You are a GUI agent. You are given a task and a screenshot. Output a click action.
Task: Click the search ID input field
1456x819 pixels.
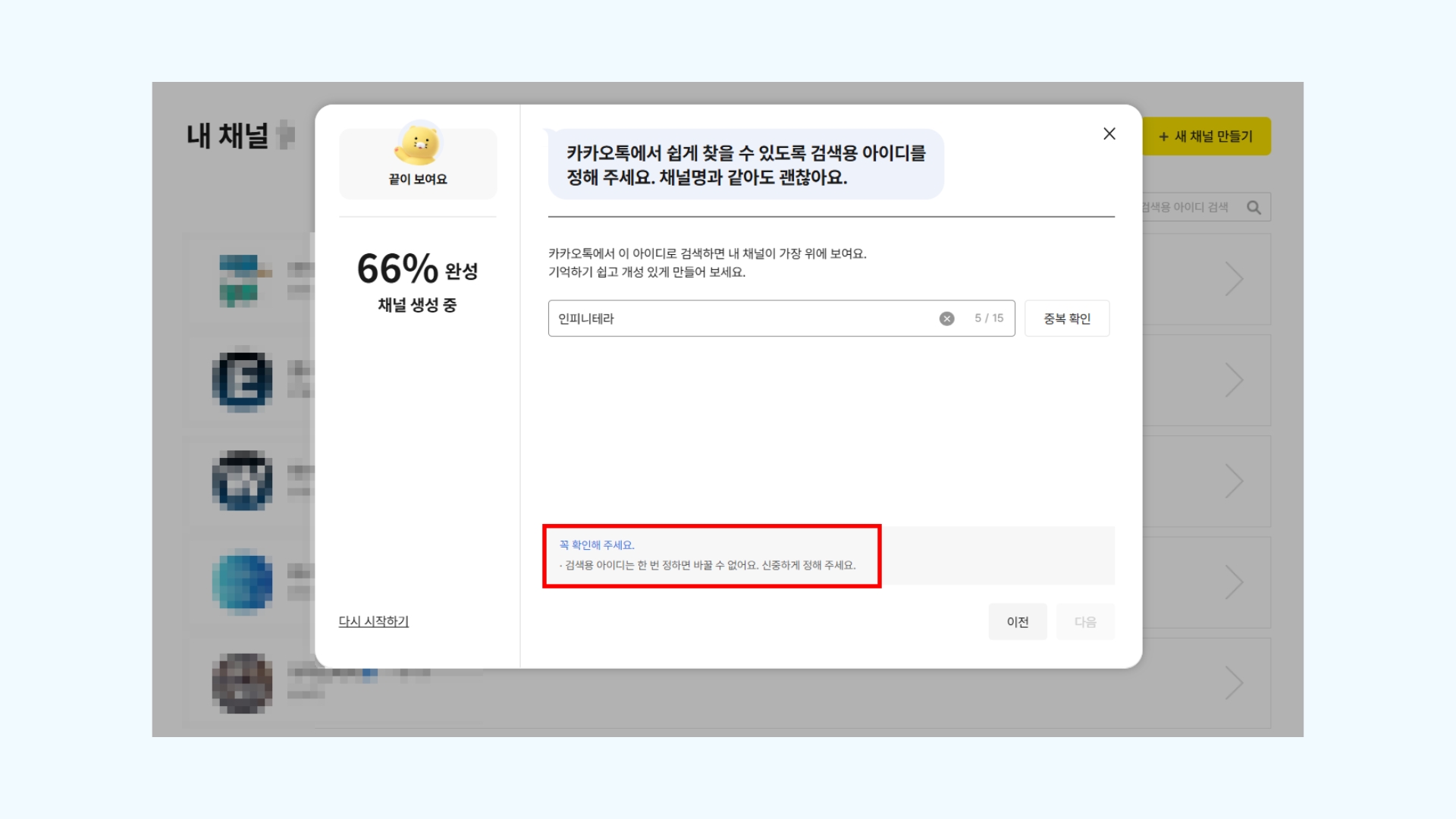coord(743,318)
